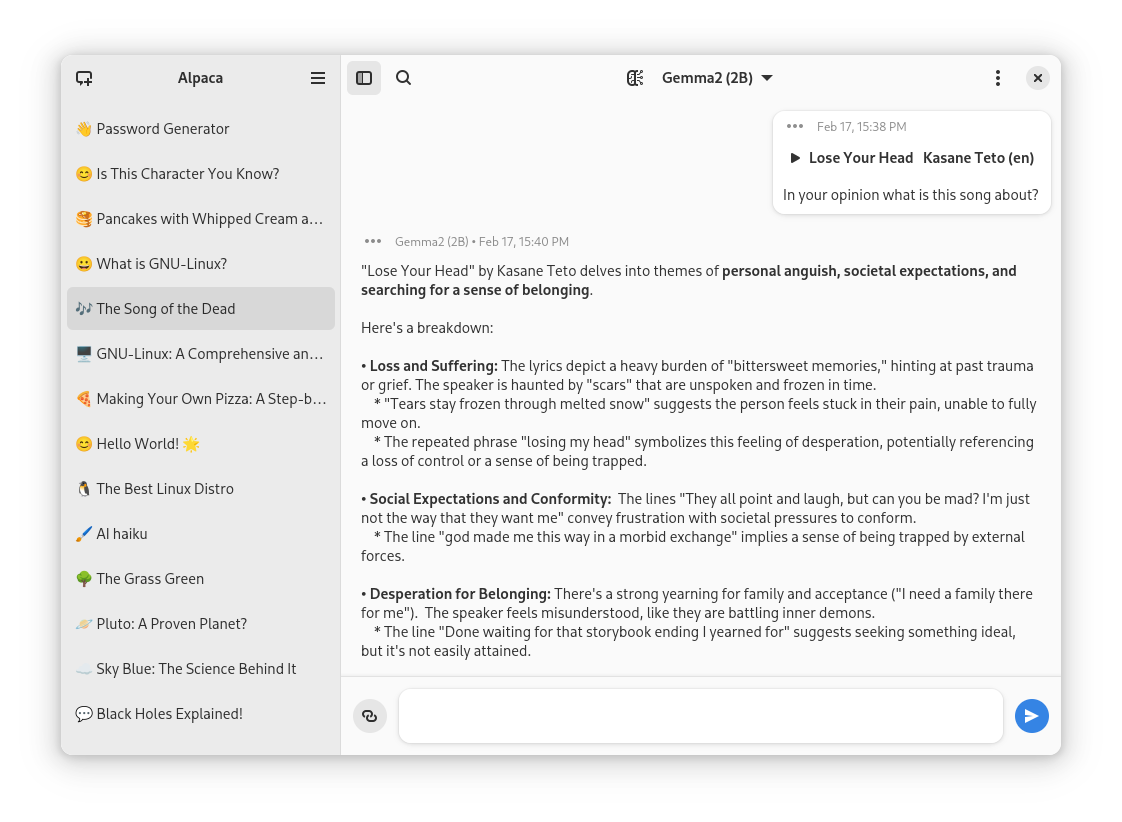Start a new chat with the plus icon
1122x822 pixels.
(84, 78)
